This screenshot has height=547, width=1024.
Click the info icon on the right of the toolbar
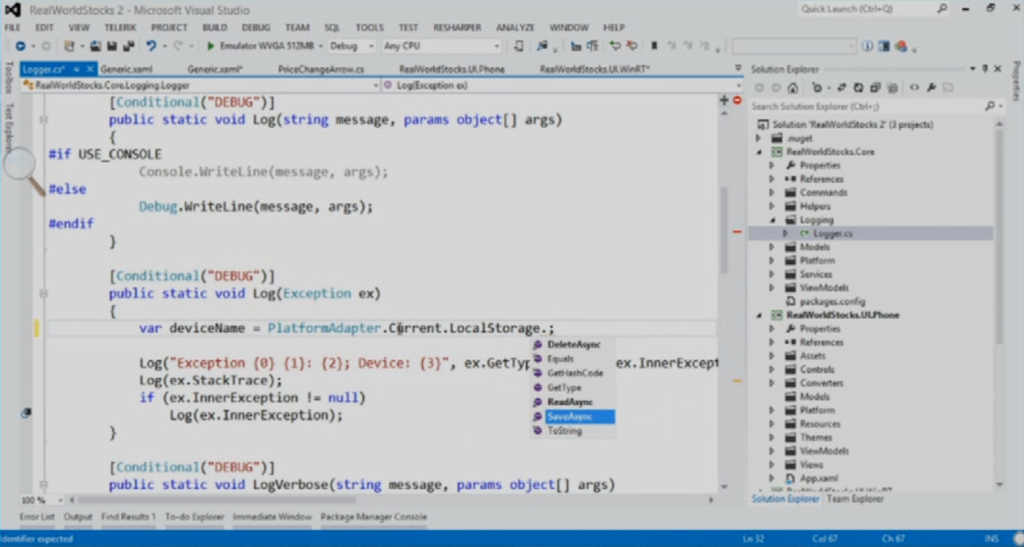[867, 46]
